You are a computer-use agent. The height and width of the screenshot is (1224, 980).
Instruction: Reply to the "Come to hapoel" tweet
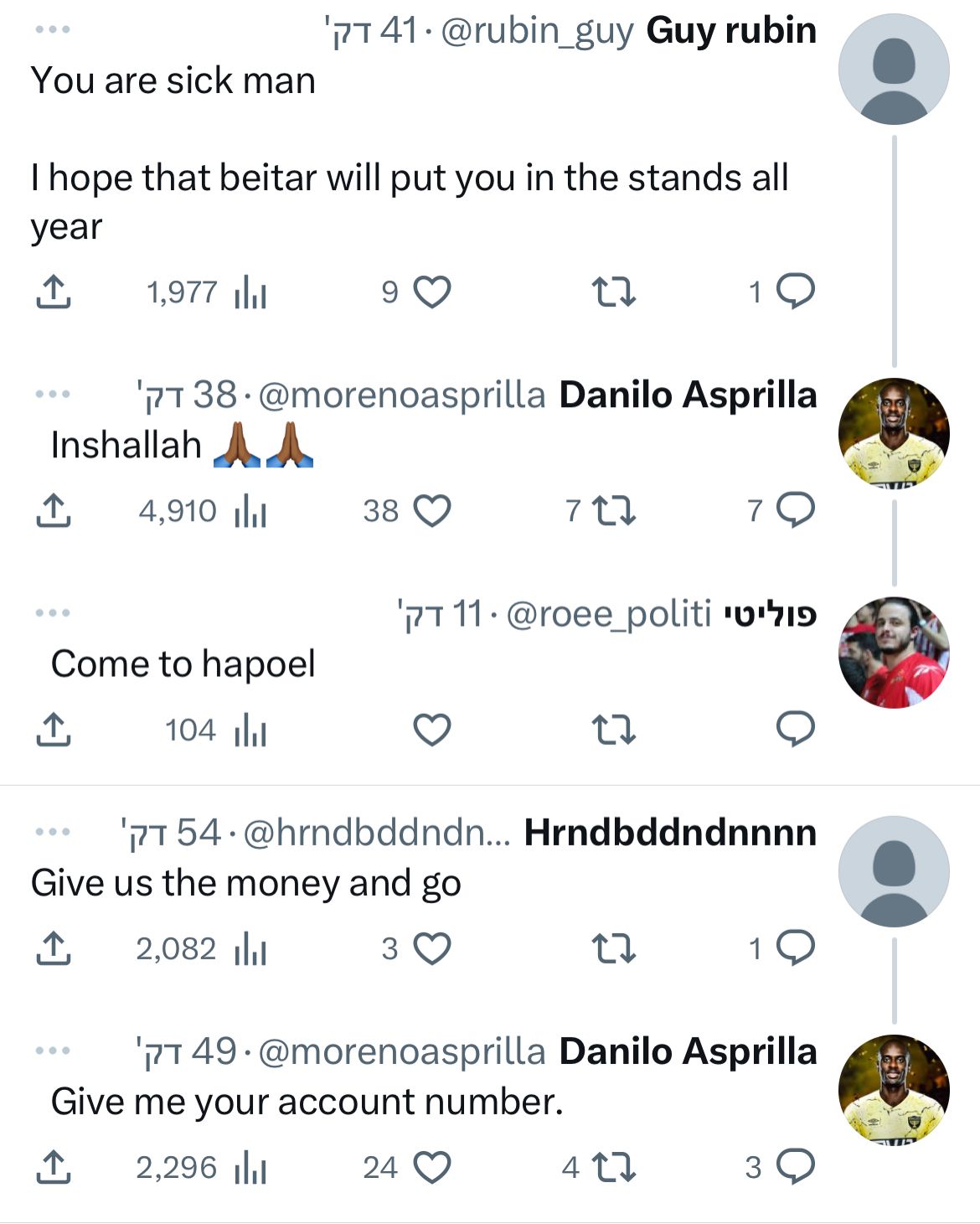coord(795,730)
